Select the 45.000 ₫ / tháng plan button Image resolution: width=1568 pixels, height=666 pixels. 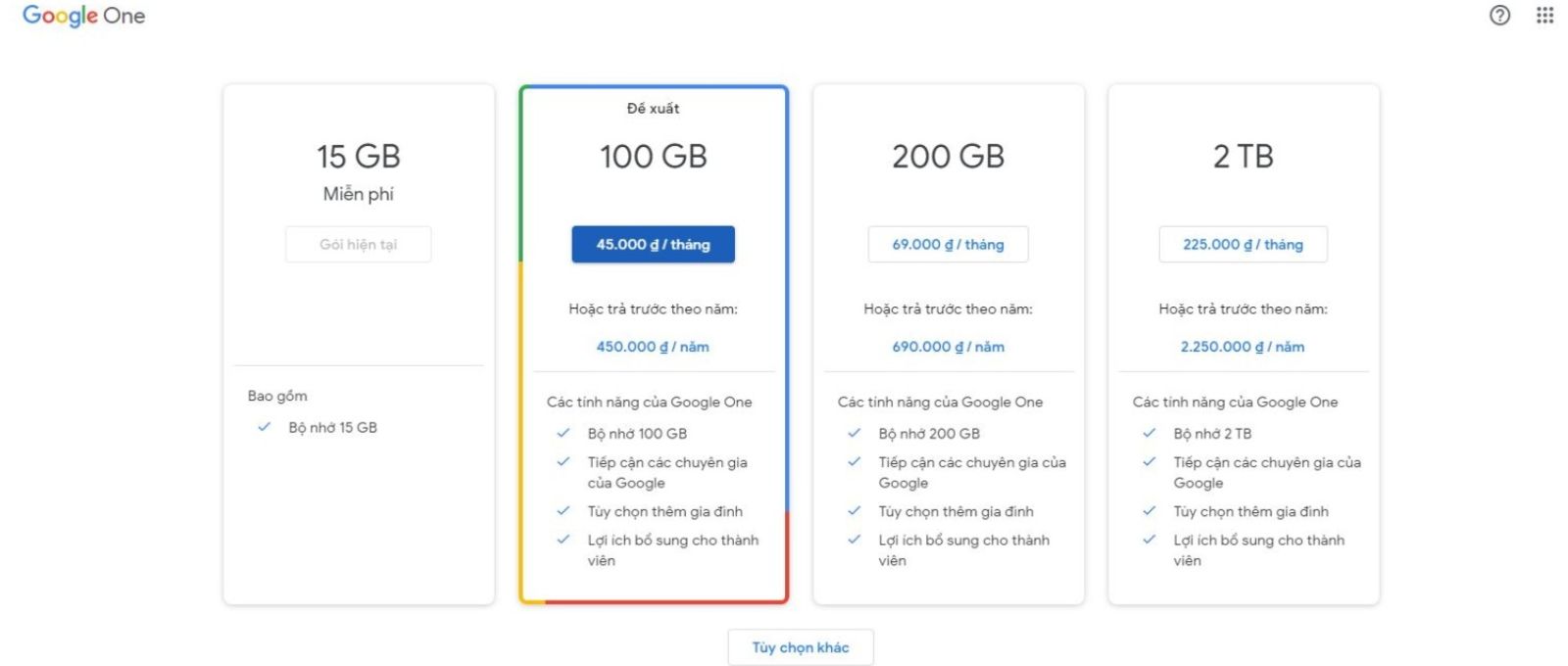(653, 245)
